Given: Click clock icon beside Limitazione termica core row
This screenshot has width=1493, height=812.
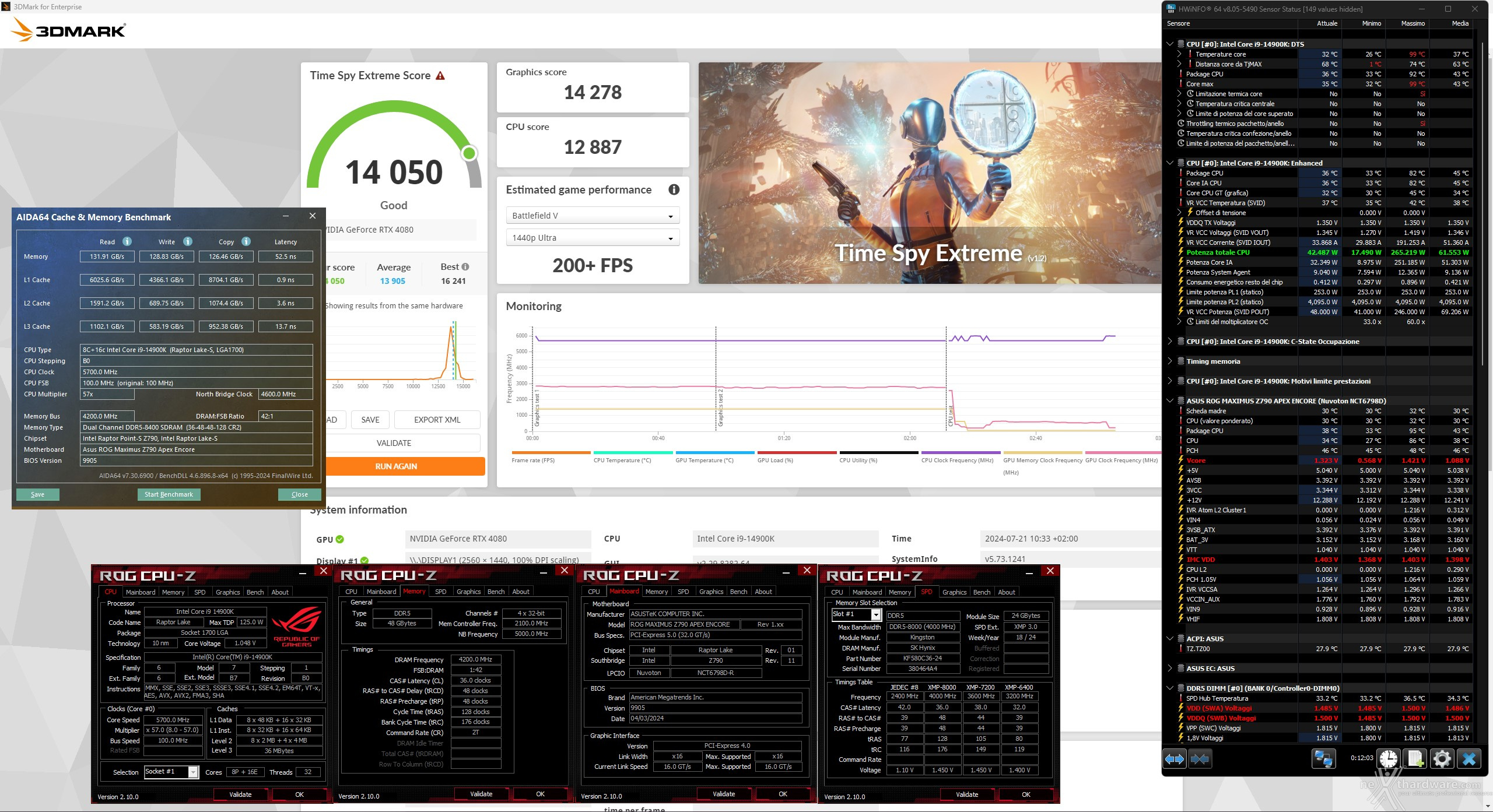Looking at the screenshot, I should pos(1190,94).
